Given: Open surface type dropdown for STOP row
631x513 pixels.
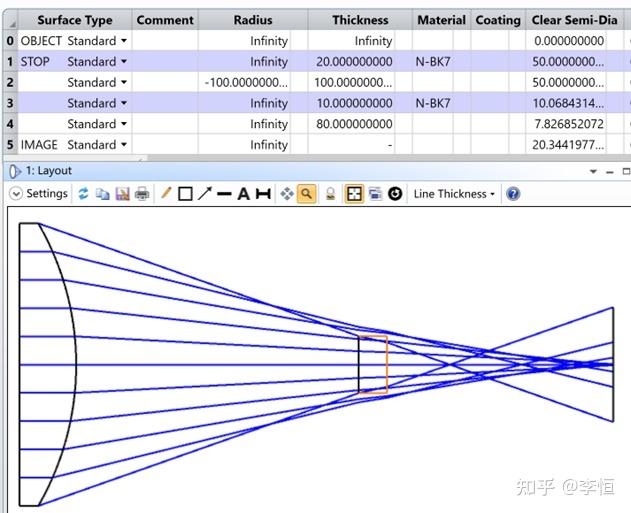Looking at the screenshot, I should (124, 62).
